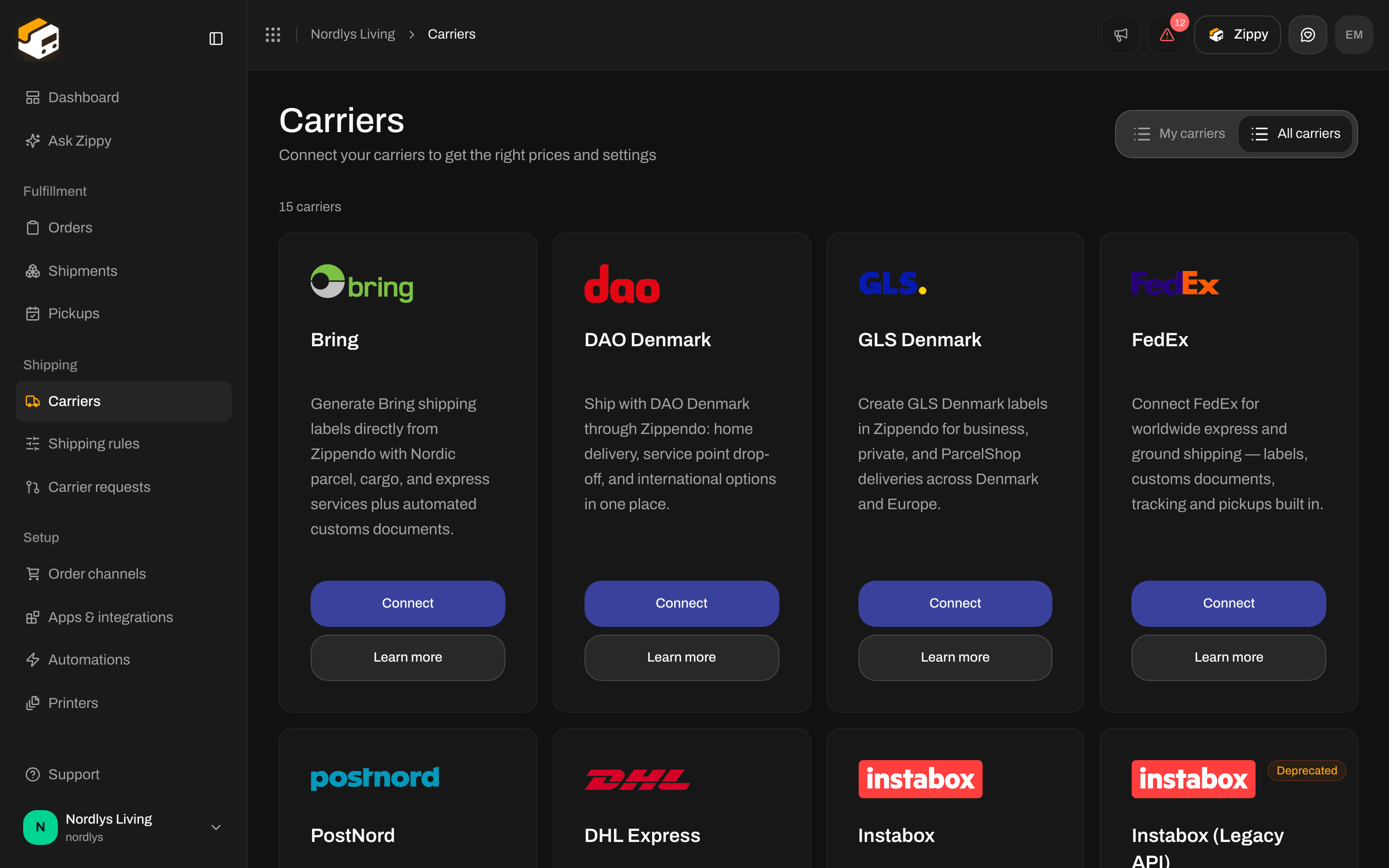Image resolution: width=1389 pixels, height=868 pixels.
Task: Connect the Bring carrier
Action: pyautogui.click(x=408, y=603)
